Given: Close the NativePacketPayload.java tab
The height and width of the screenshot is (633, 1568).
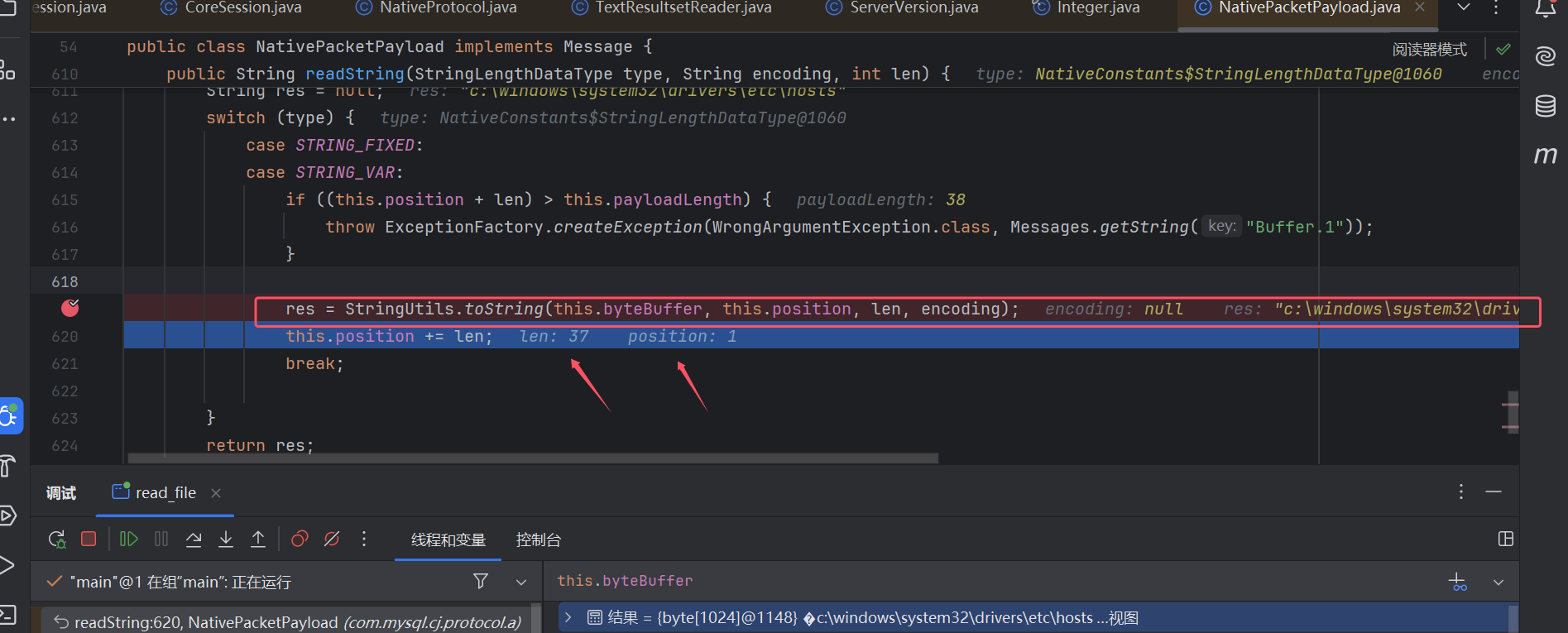Looking at the screenshot, I should (1420, 7).
